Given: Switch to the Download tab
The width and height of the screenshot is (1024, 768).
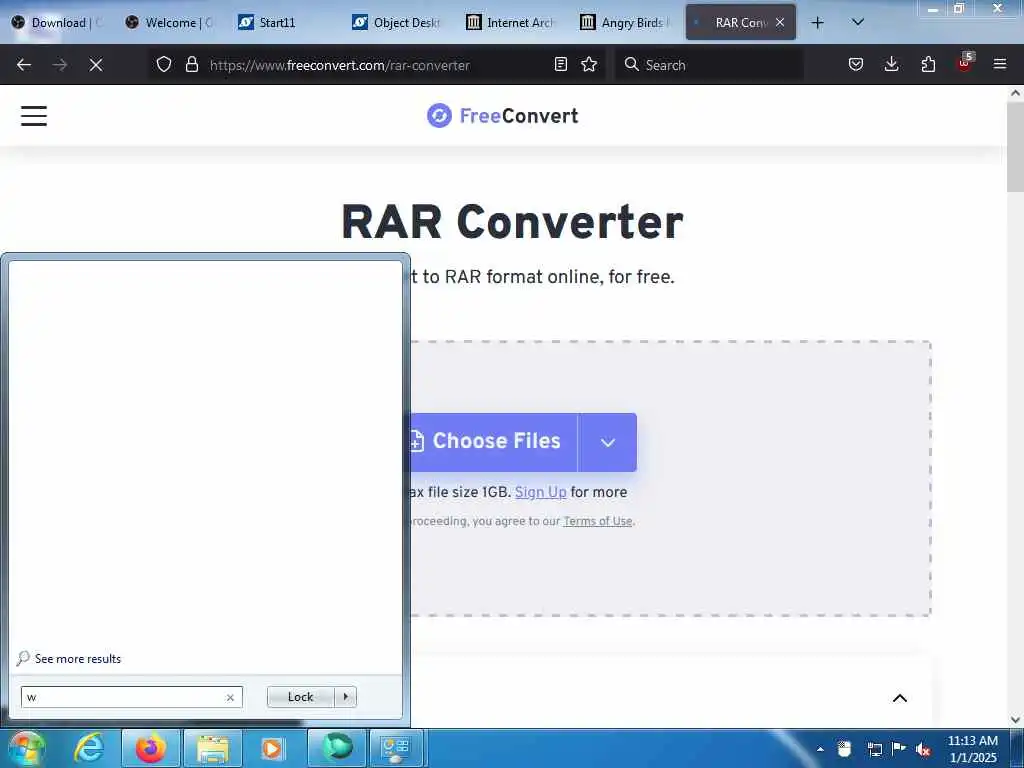Looking at the screenshot, I should 57,23.
